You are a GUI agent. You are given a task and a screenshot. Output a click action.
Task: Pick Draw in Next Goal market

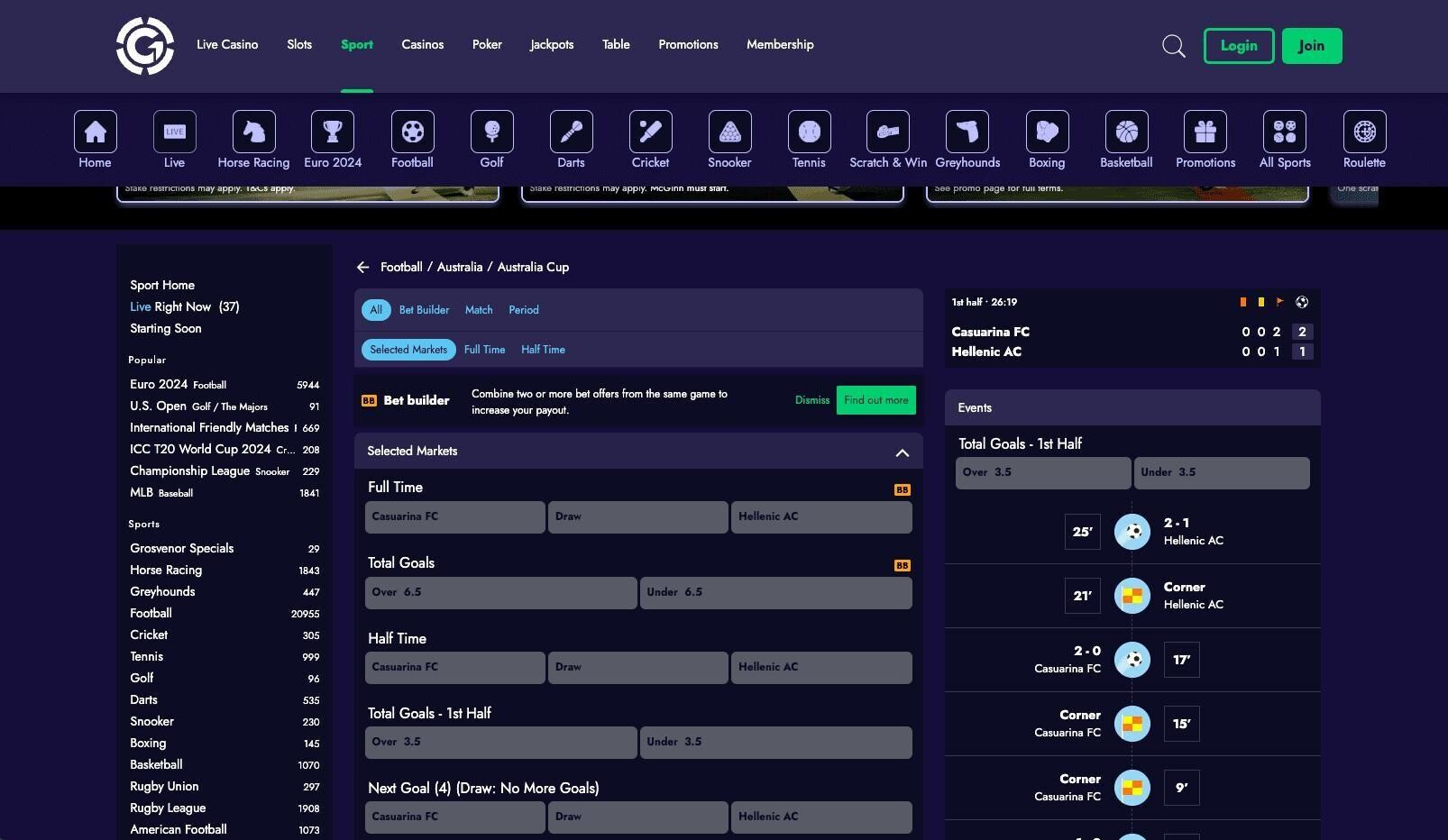click(x=638, y=817)
